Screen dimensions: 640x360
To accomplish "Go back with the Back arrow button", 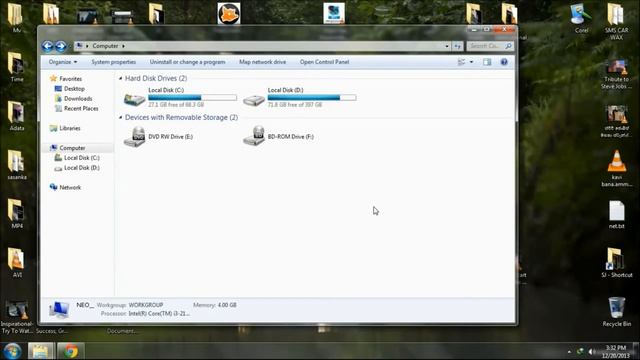I will point(47,46).
